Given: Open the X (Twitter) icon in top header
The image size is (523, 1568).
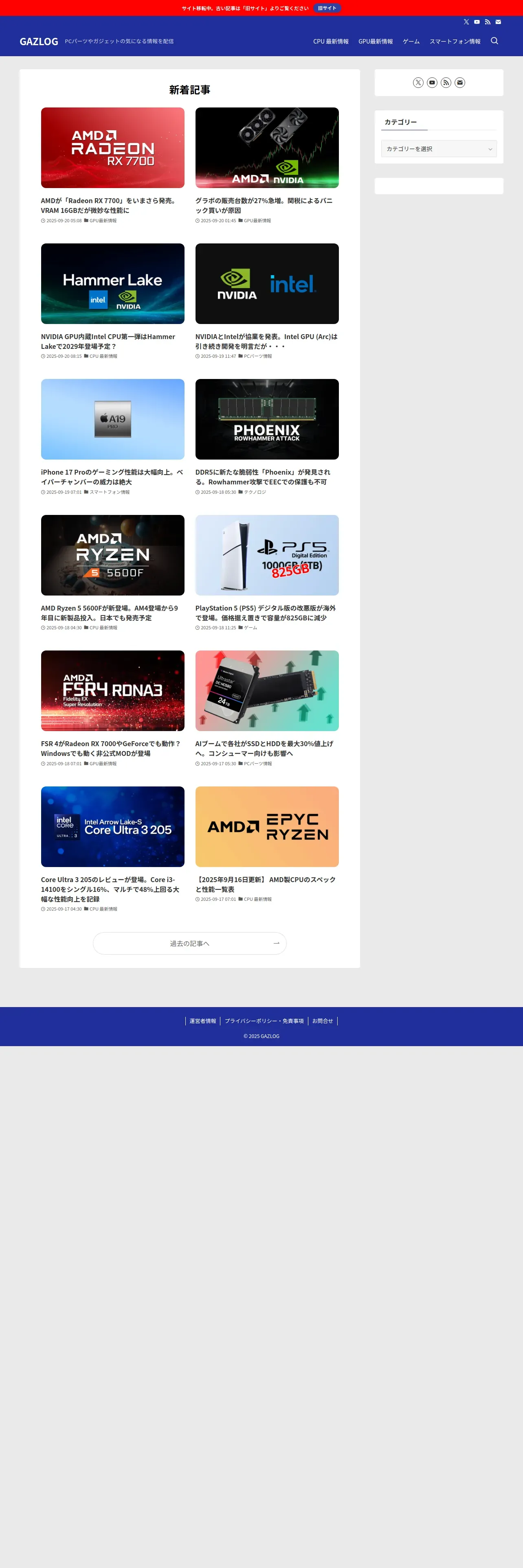Looking at the screenshot, I should 466,22.
